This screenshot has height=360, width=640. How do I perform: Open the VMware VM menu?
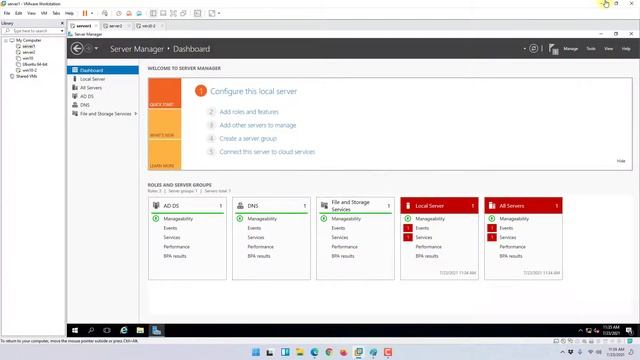tap(44, 13)
